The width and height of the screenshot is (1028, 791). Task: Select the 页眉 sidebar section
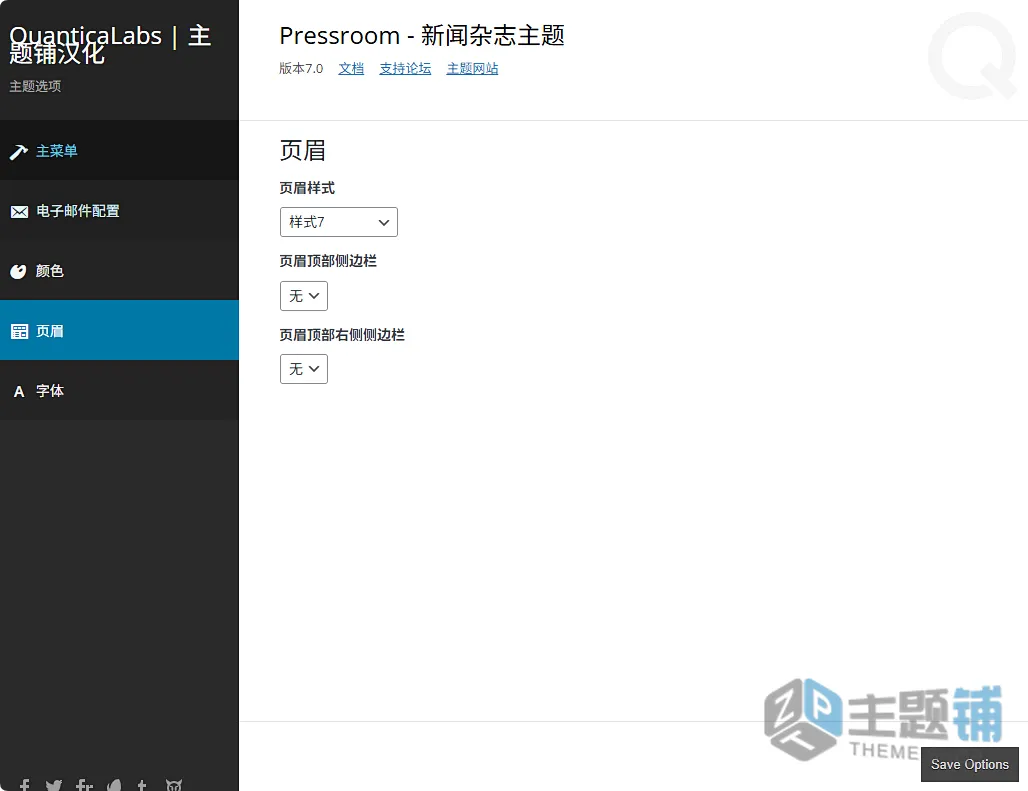tap(119, 330)
